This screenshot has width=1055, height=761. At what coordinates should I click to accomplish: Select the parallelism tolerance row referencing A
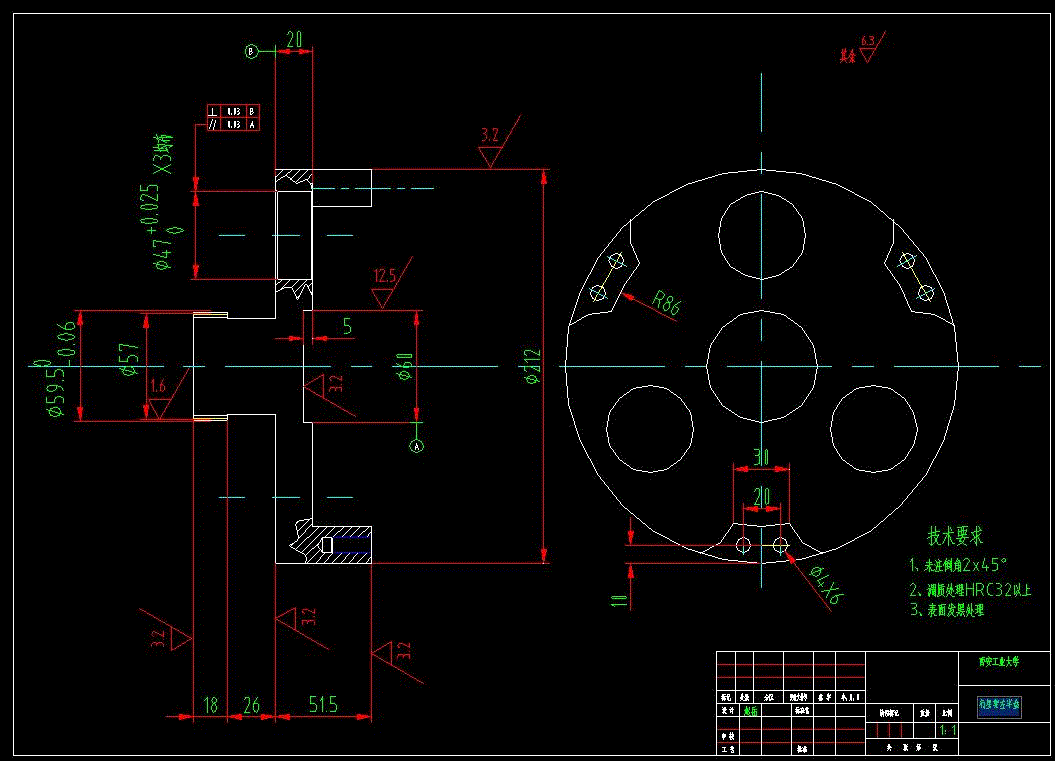pyautogui.click(x=233, y=124)
